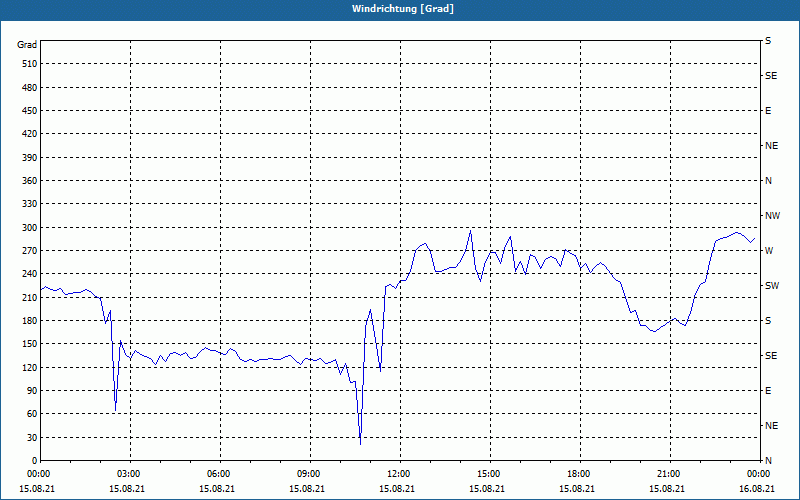Click the SE compass label aligned with 480
800x500 pixels.
pos(771,76)
